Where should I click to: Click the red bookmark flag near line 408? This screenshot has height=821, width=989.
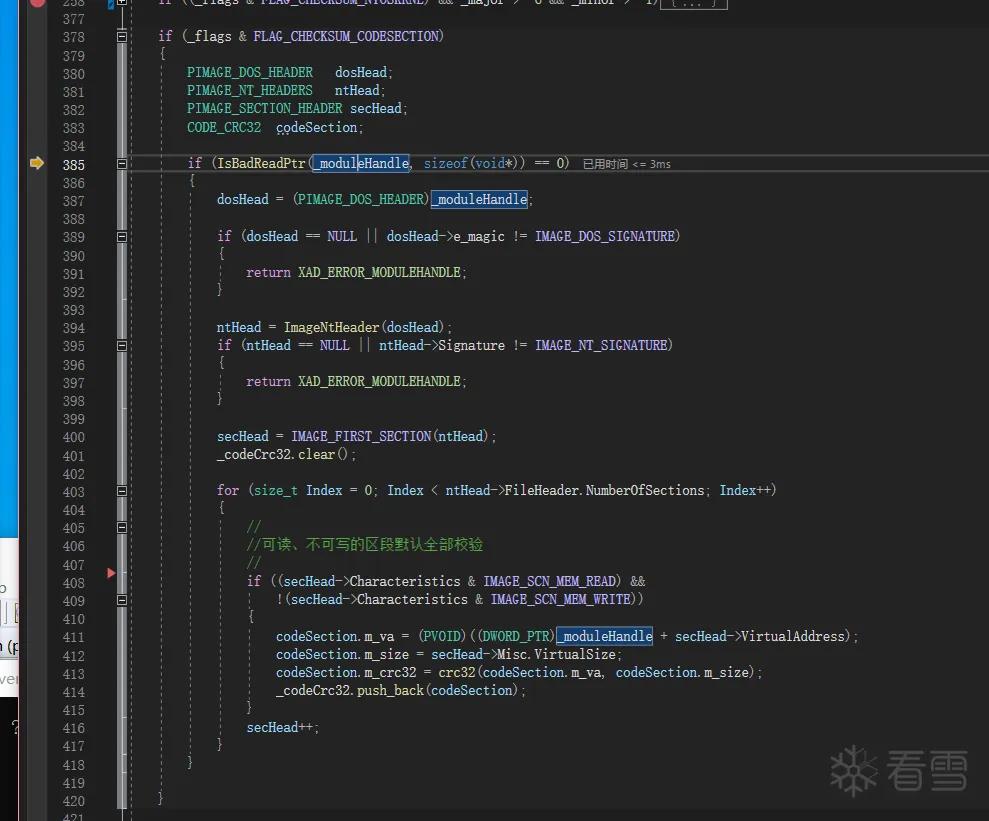pos(111,573)
